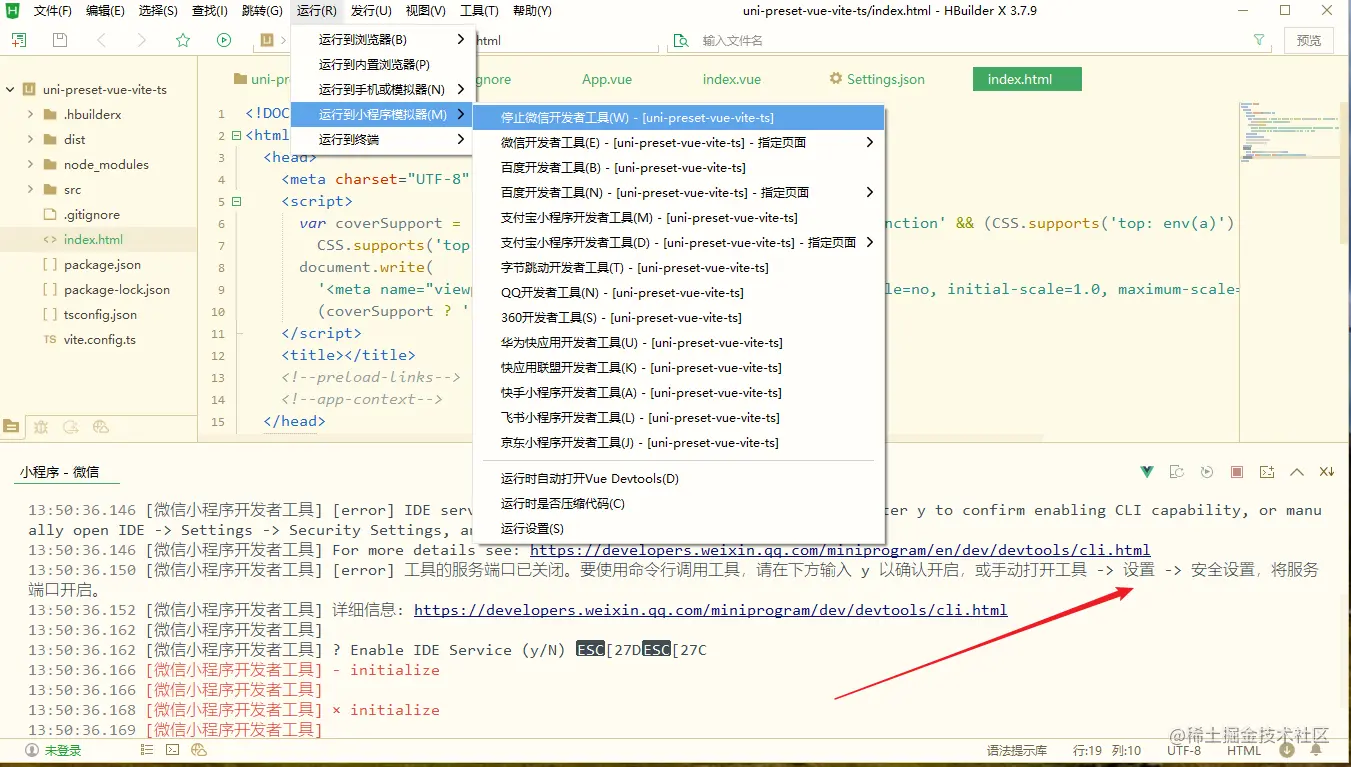
Task: Switch to the App.vue tab
Action: [607, 80]
